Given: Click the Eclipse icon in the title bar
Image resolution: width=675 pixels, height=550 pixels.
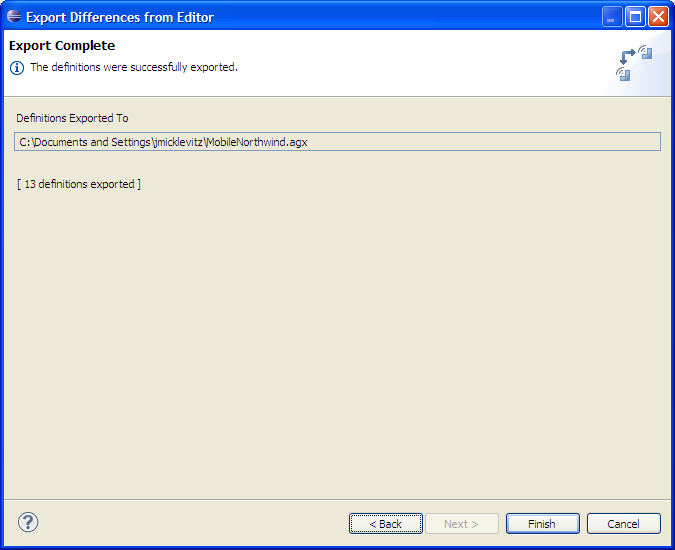Looking at the screenshot, I should [x=14, y=17].
